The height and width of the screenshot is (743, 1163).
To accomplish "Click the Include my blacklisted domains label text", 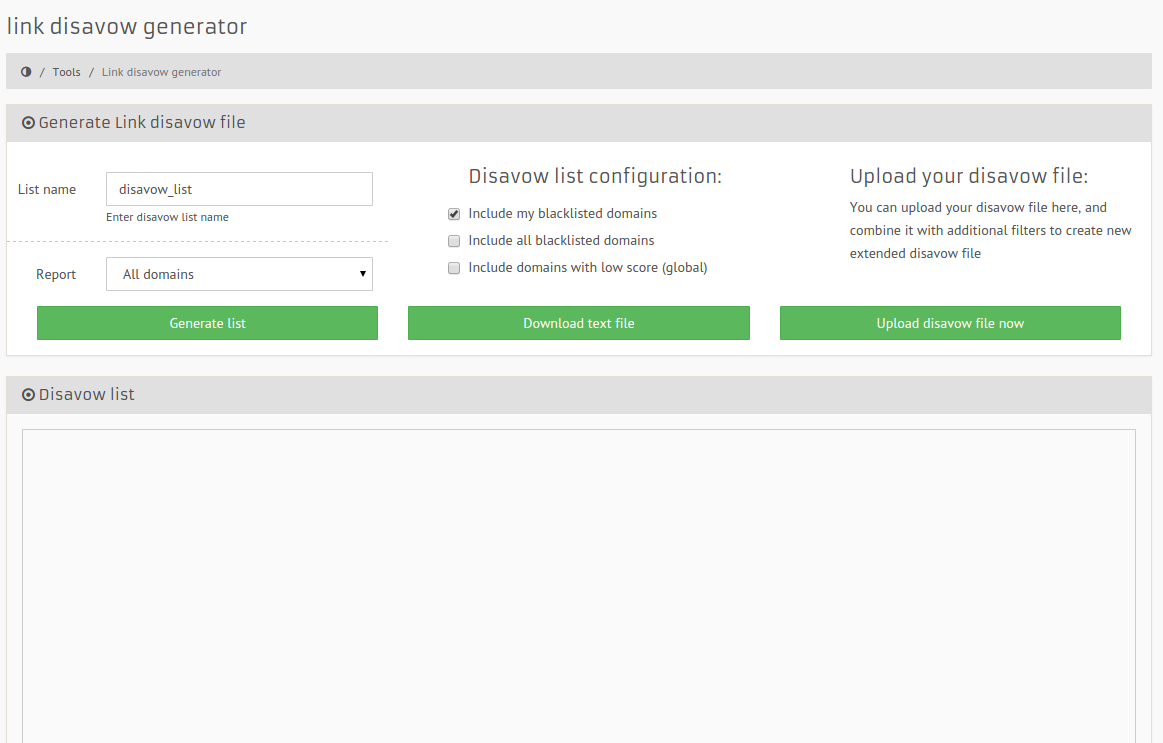I will pyautogui.click(x=562, y=214).
